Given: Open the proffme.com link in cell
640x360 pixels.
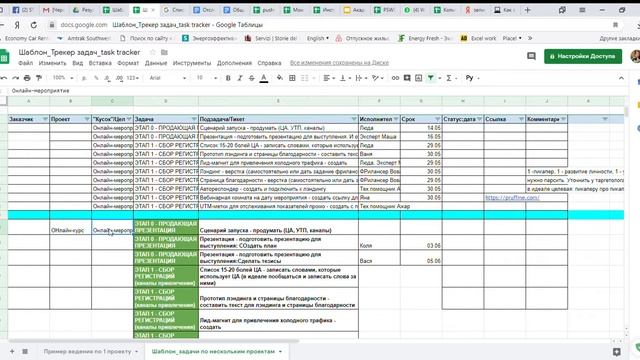Looking at the screenshot, I should click(x=512, y=198).
